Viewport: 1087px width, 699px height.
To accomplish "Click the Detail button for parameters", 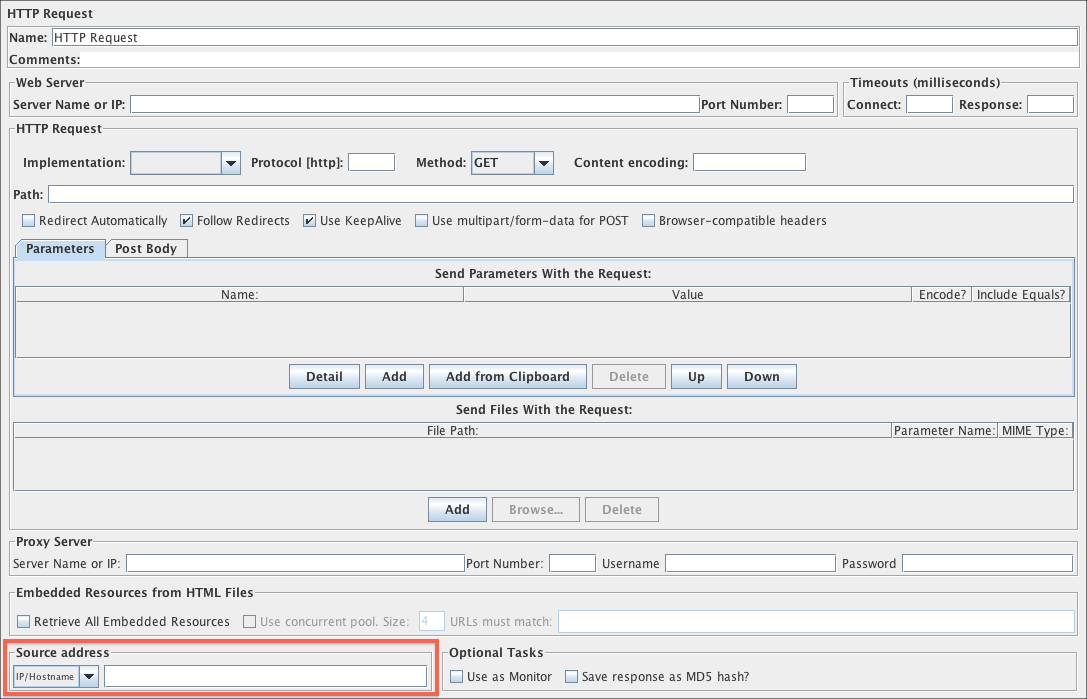I will click(324, 377).
